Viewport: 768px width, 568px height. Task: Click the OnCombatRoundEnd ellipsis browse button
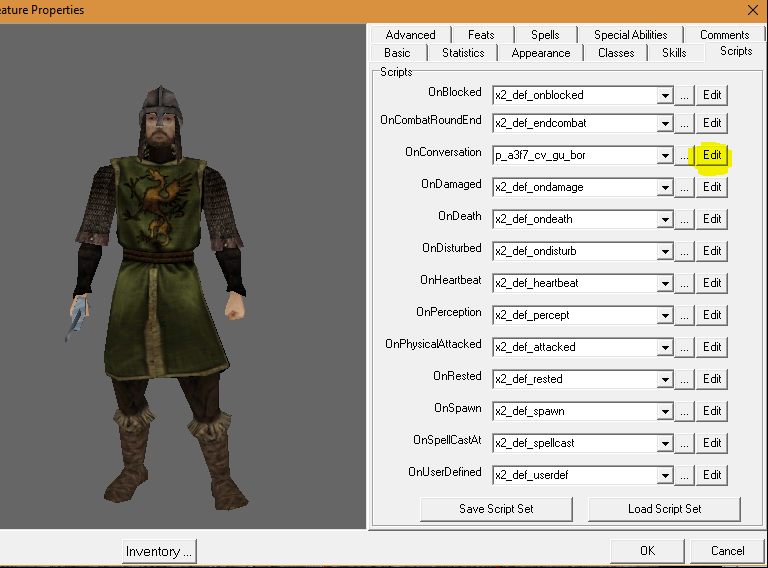(684, 123)
